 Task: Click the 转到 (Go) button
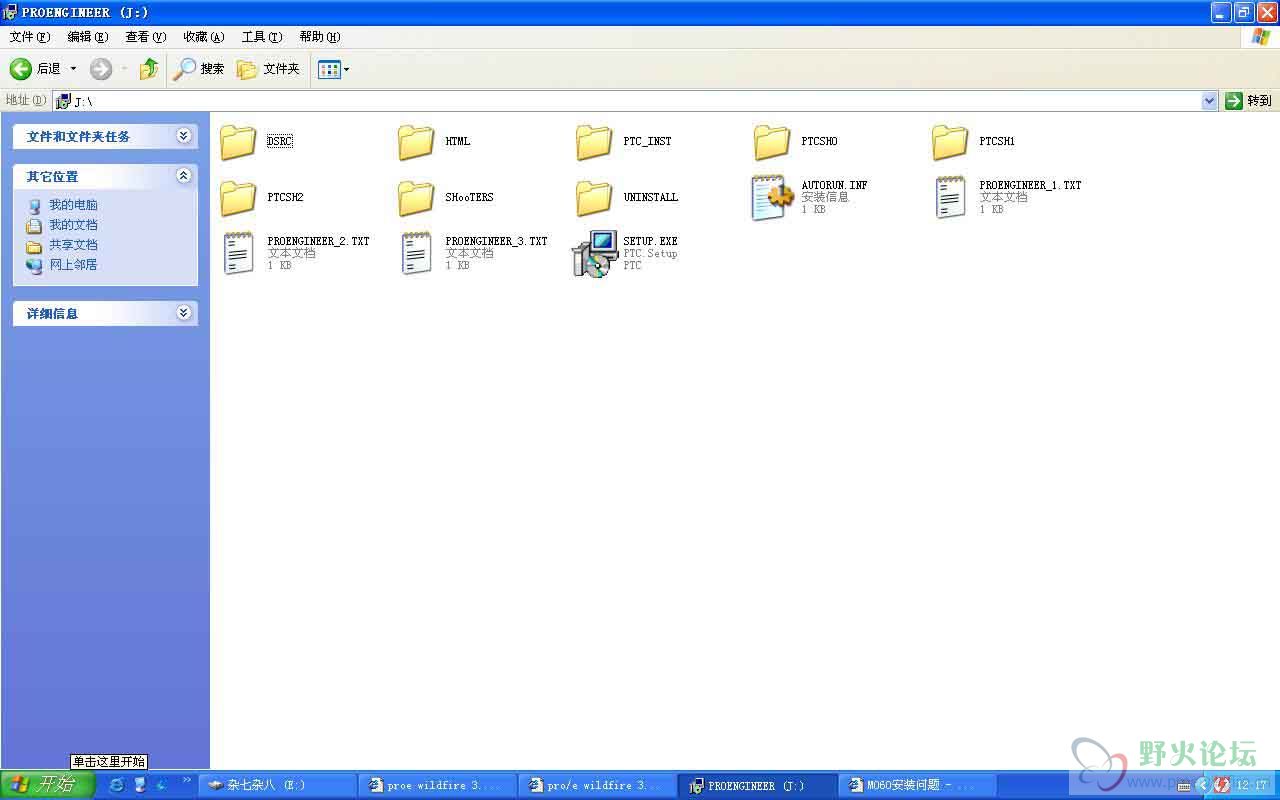pos(1249,101)
